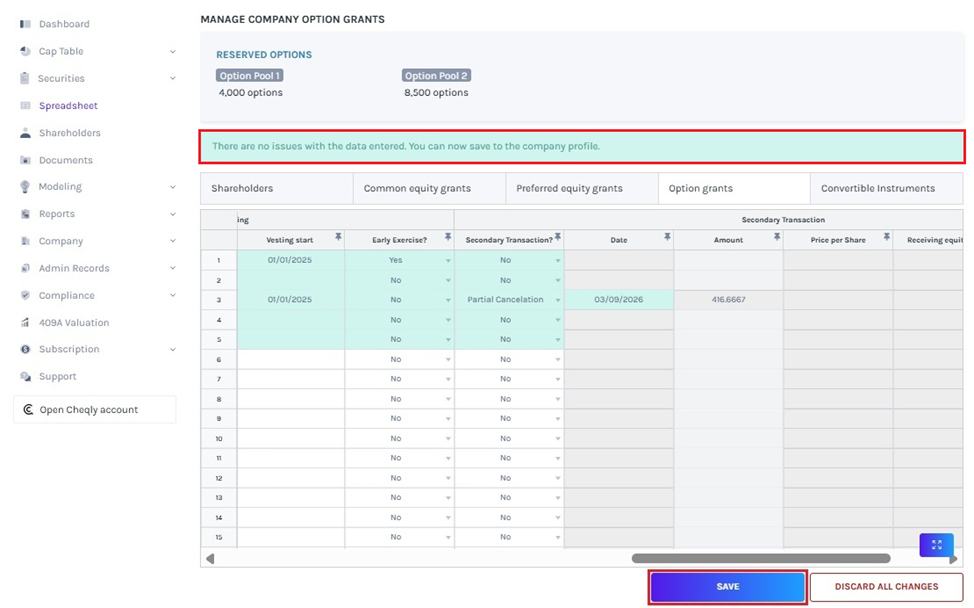Click the blue fullscreen expand icon below the table

click(936, 544)
